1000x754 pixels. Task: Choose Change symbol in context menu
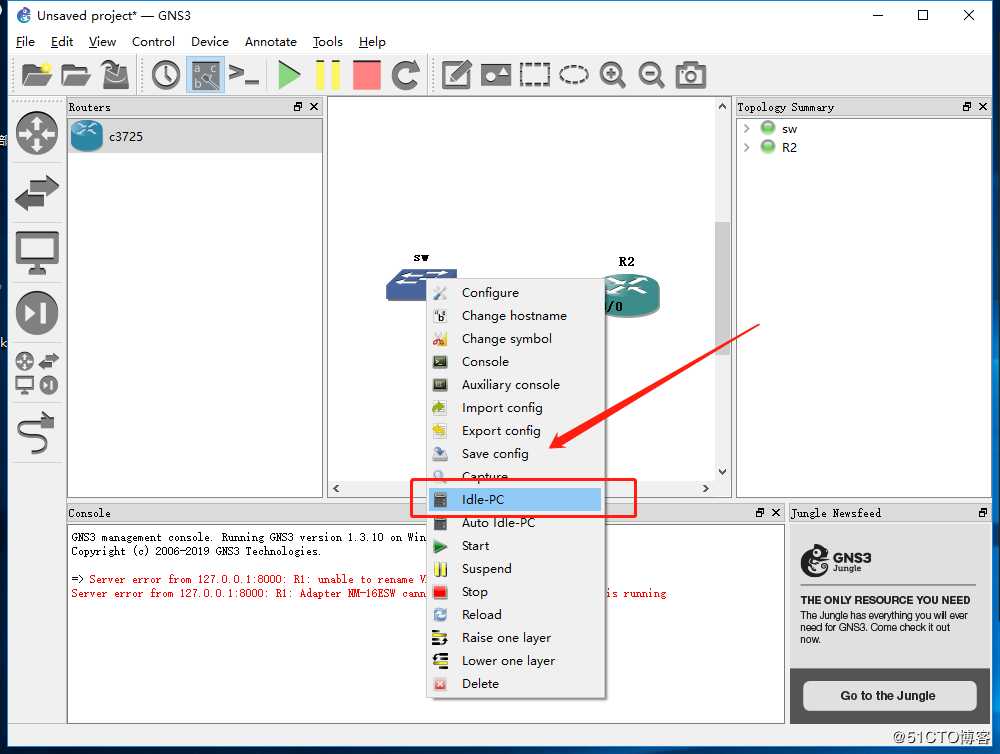point(515,338)
